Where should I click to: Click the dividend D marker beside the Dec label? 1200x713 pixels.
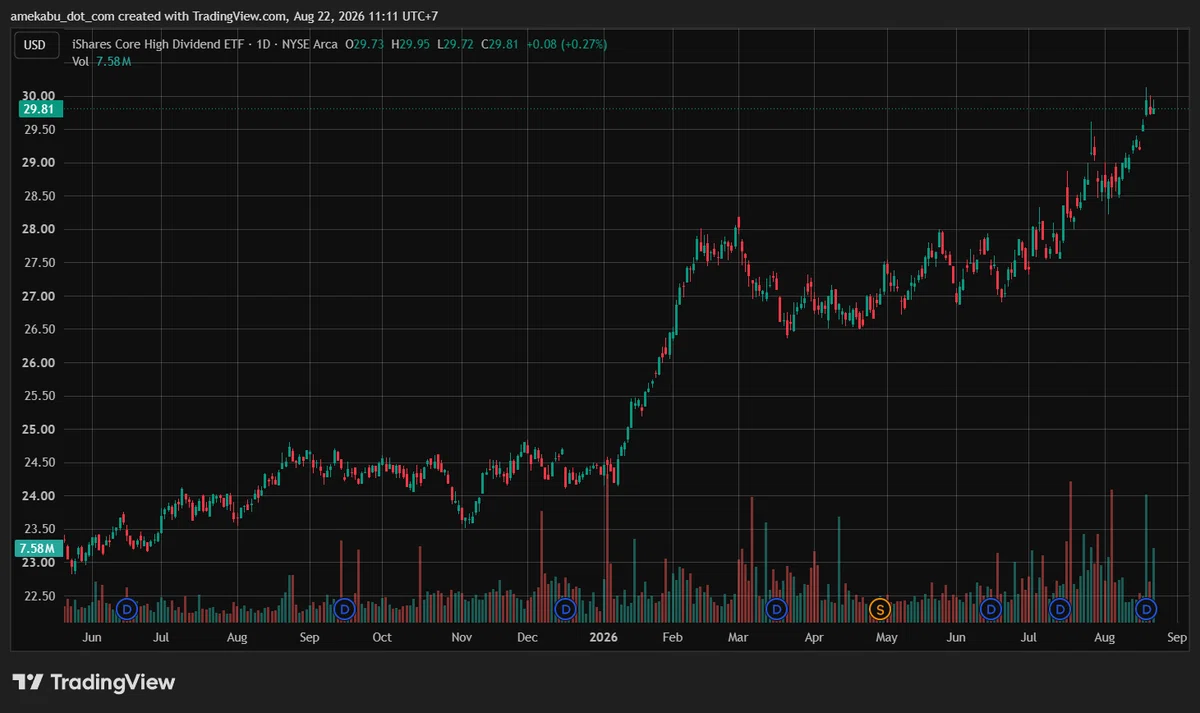[565, 608]
